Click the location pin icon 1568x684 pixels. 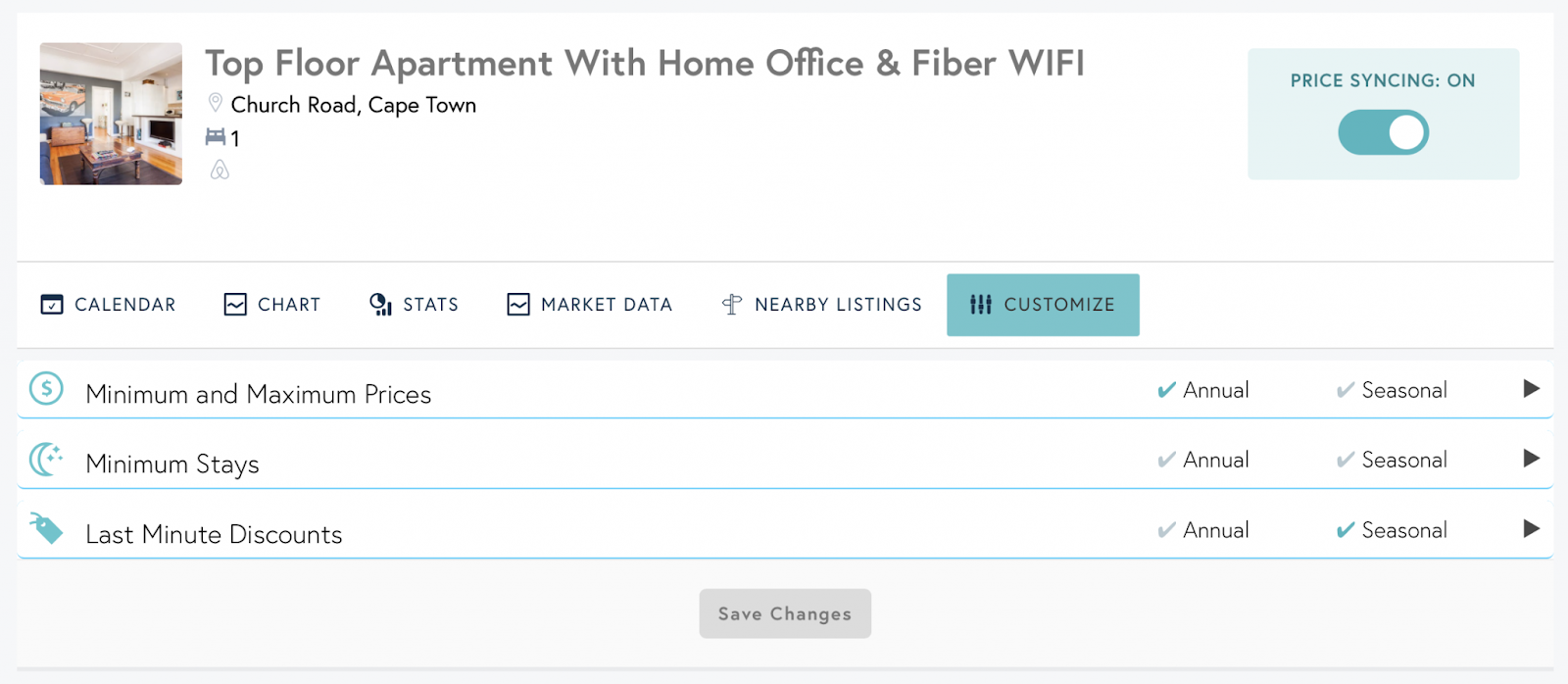coord(216,103)
